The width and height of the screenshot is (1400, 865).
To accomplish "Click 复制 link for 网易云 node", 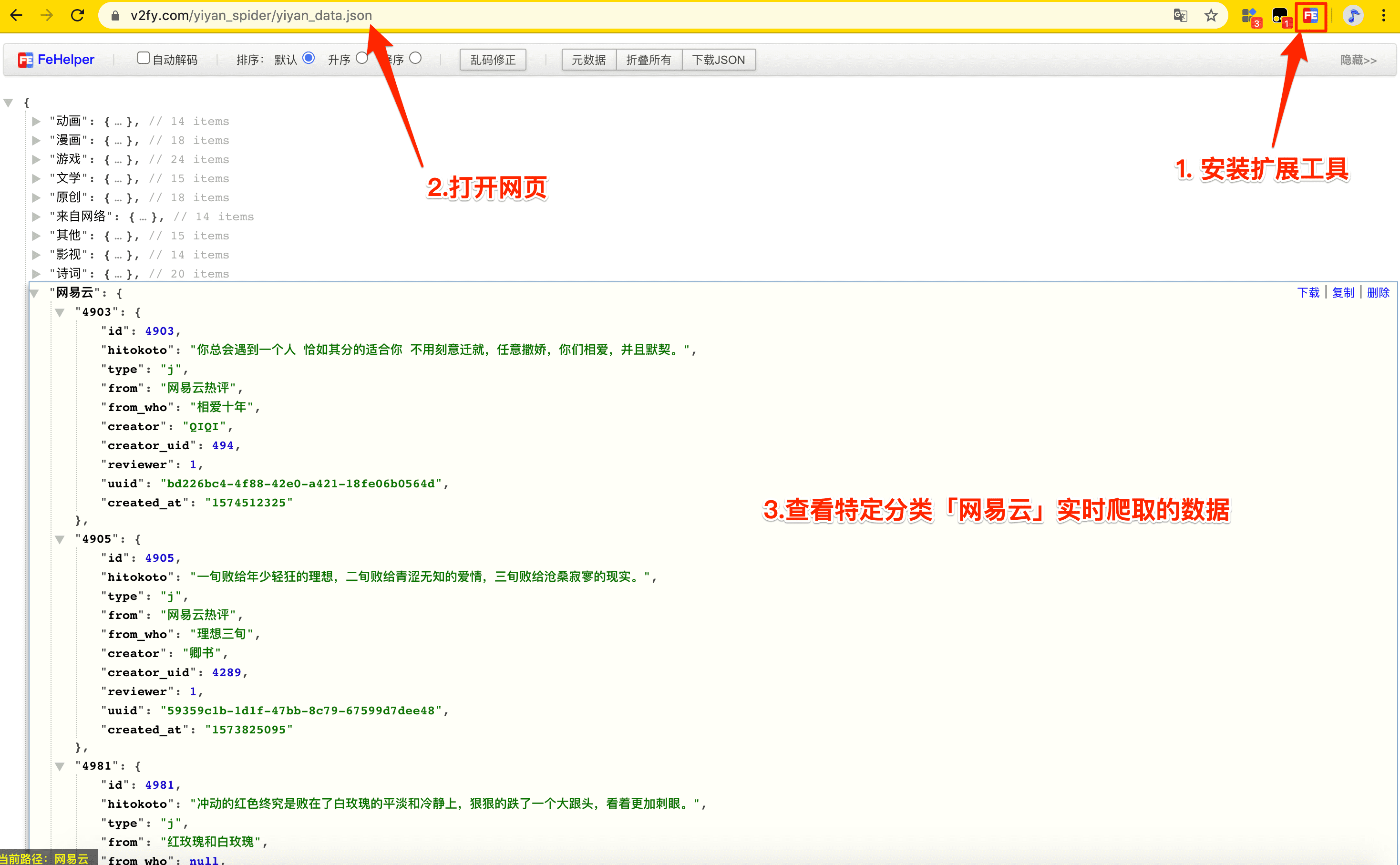I will pyautogui.click(x=1343, y=292).
